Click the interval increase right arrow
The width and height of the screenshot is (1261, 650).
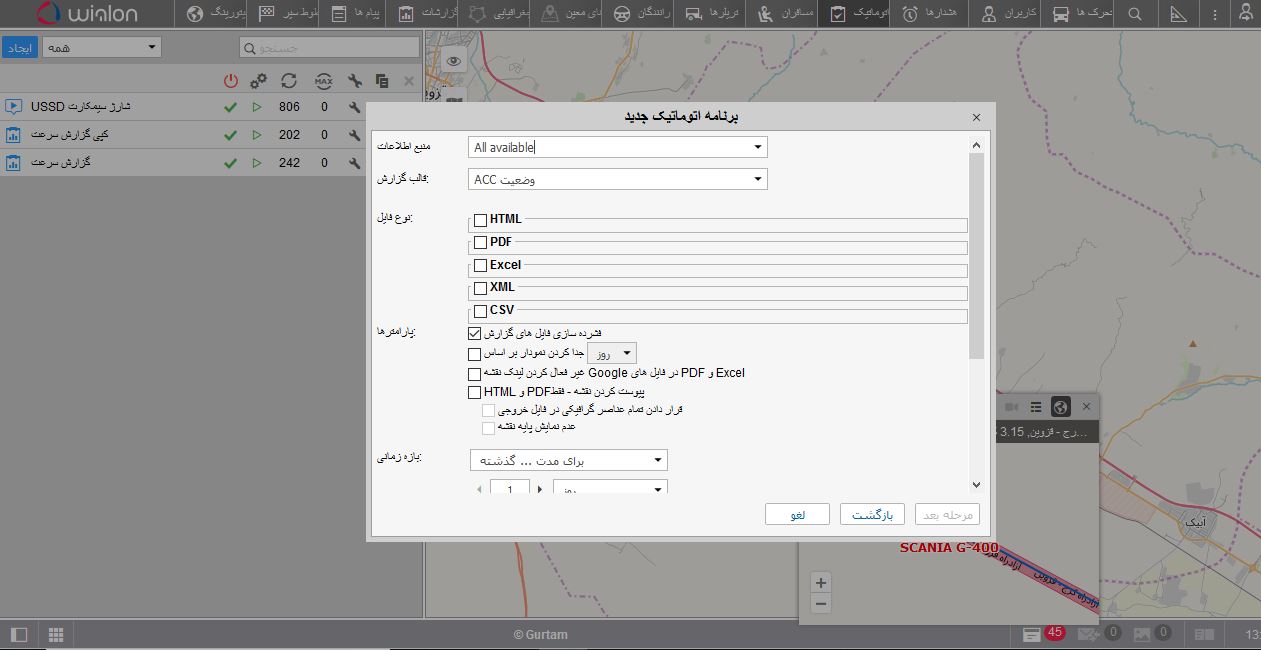540,489
